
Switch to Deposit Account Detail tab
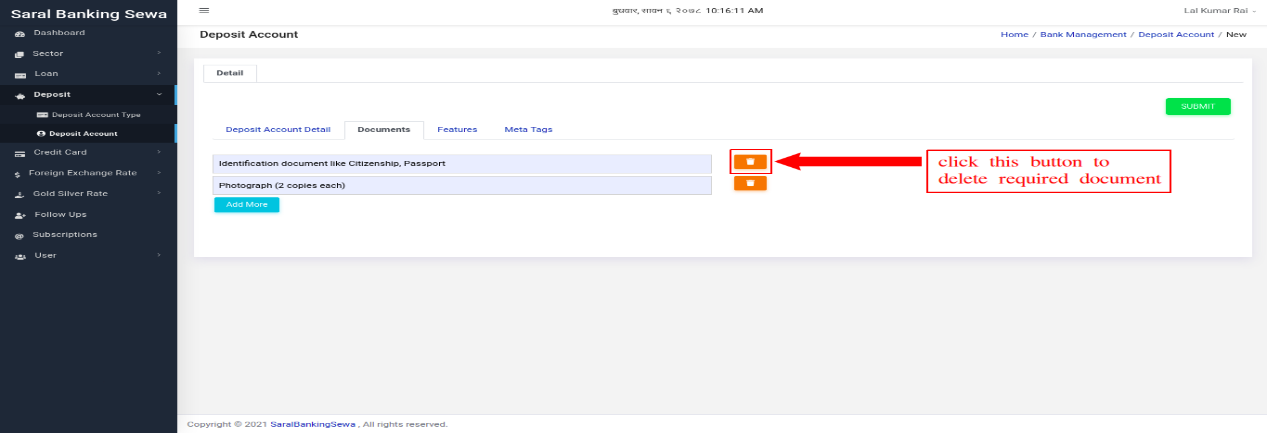click(x=278, y=130)
